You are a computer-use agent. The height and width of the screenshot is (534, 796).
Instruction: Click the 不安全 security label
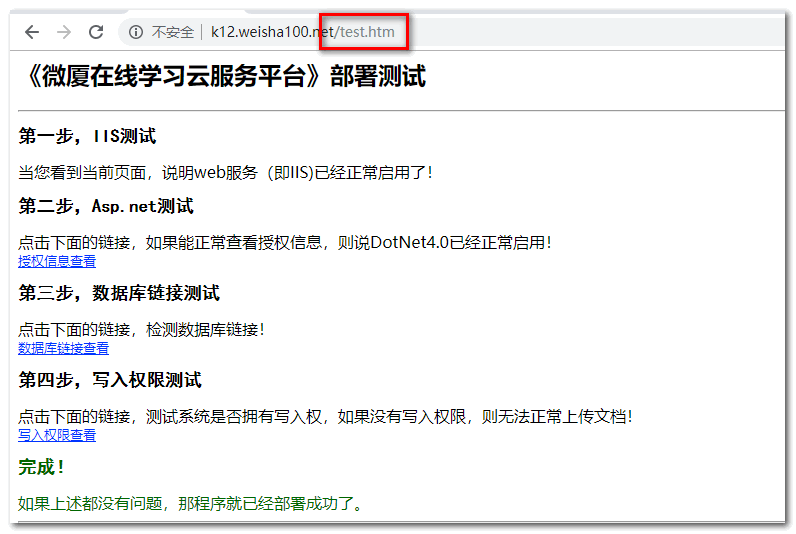point(173,32)
